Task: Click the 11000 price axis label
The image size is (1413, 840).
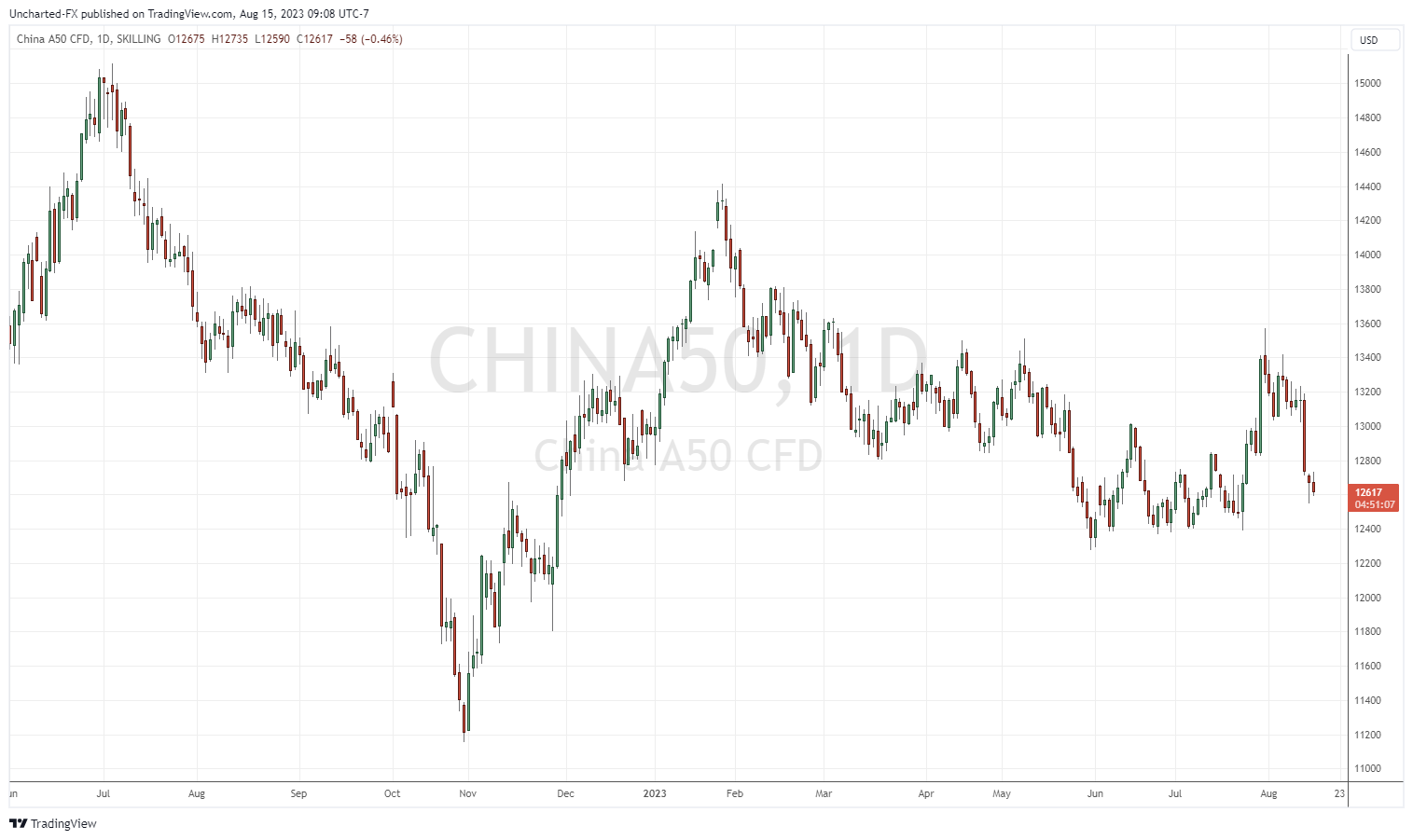Action: click(1367, 768)
